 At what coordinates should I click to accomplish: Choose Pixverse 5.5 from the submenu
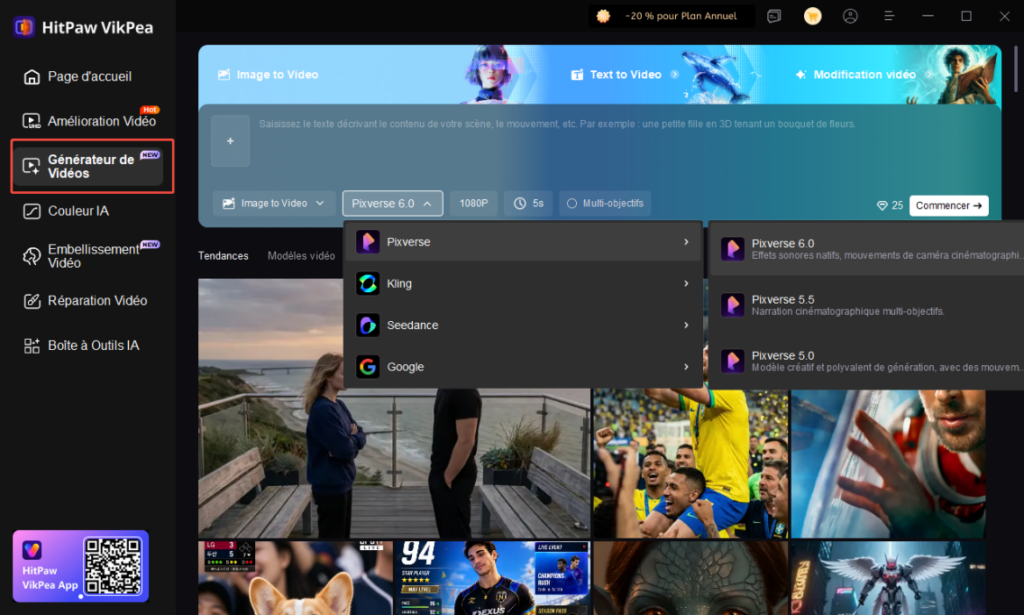pos(867,305)
